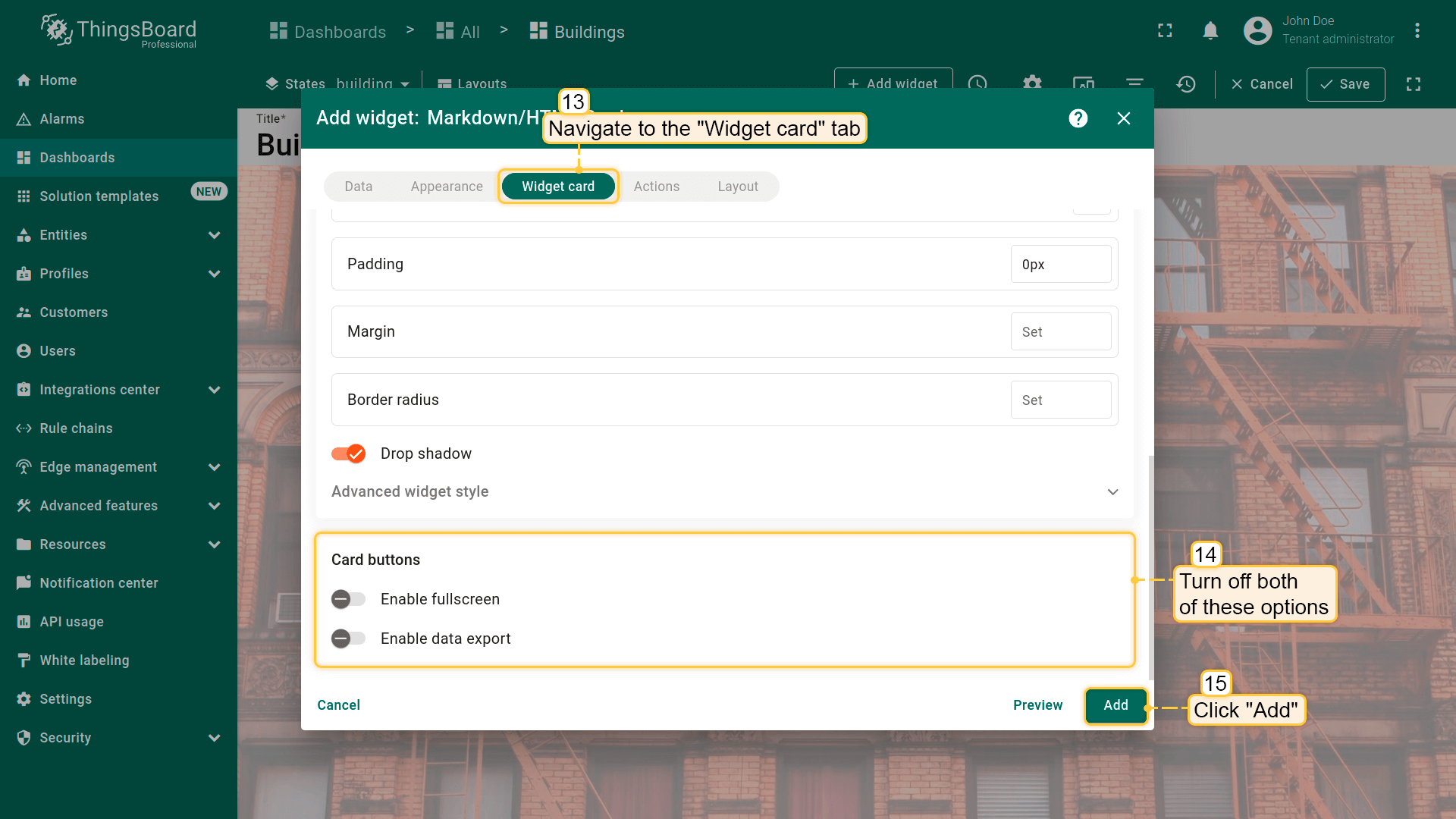Expand the Advanced widget style section
1456x819 pixels.
click(1112, 491)
